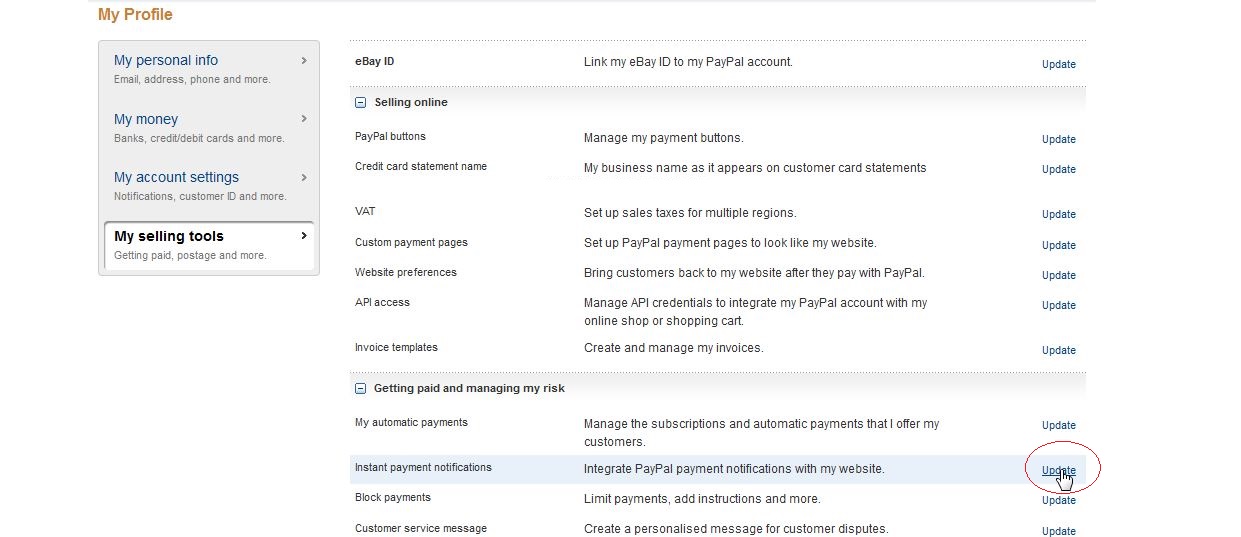
Task: Click chevron arrow beside My money
Action: [304, 119]
